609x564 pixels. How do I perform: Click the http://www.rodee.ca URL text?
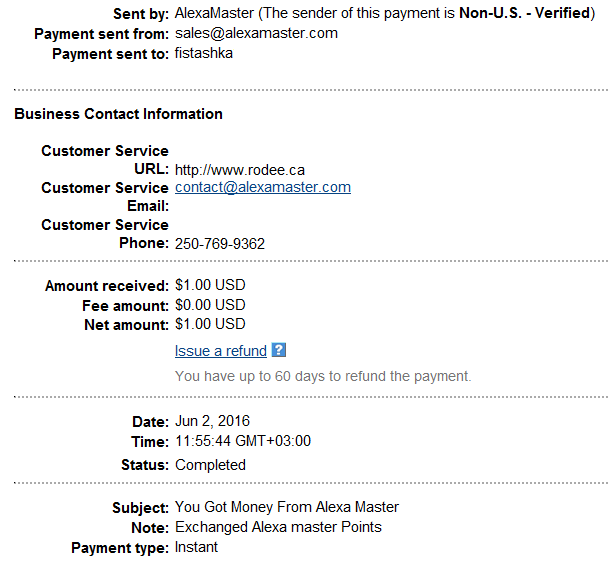pyautogui.click(x=240, y=170)
